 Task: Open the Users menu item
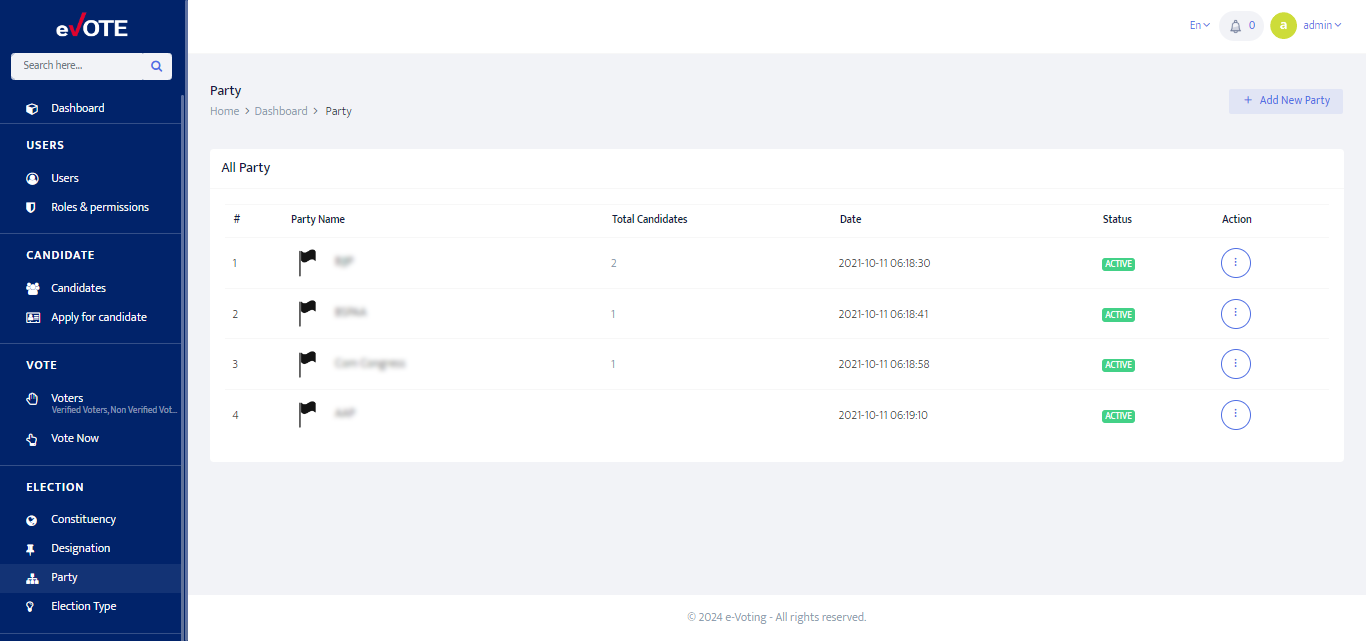(65, 178)
